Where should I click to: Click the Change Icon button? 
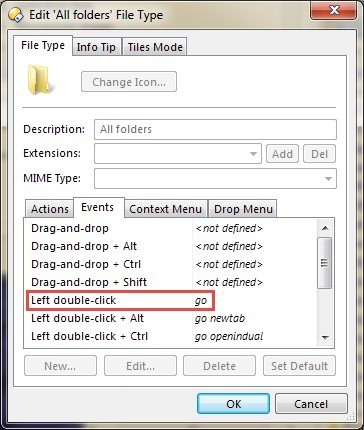[x=129, y=82]
